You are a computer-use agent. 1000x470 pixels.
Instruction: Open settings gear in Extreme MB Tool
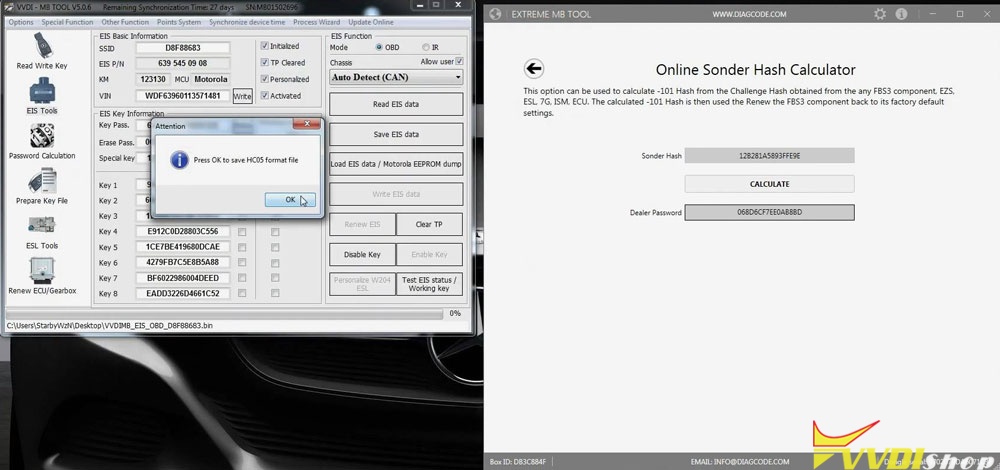click(880, 13)
